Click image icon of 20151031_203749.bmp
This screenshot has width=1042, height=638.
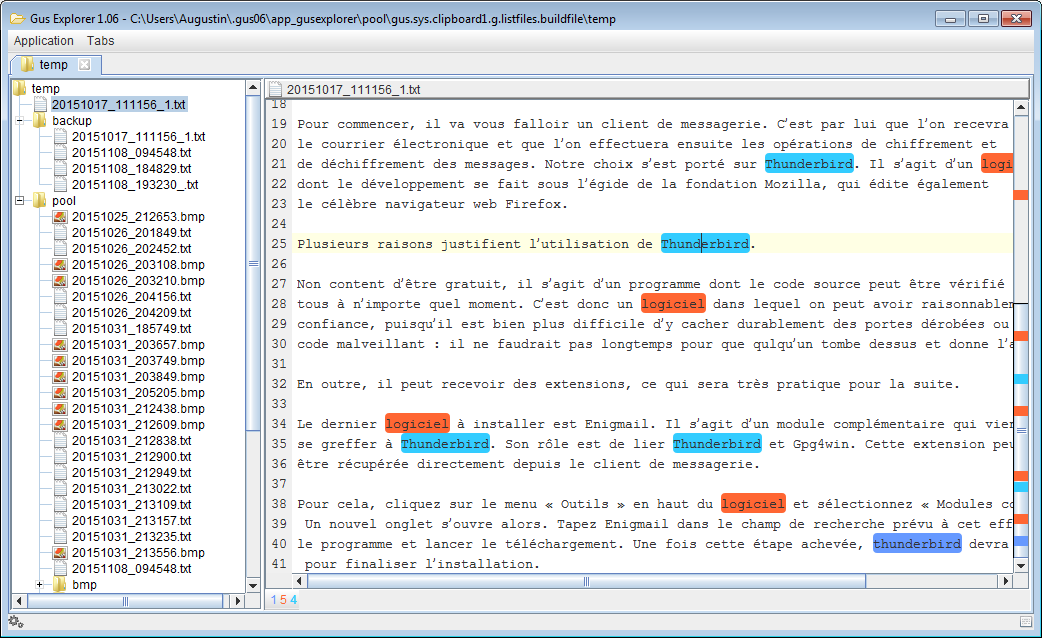coord(60,360)
